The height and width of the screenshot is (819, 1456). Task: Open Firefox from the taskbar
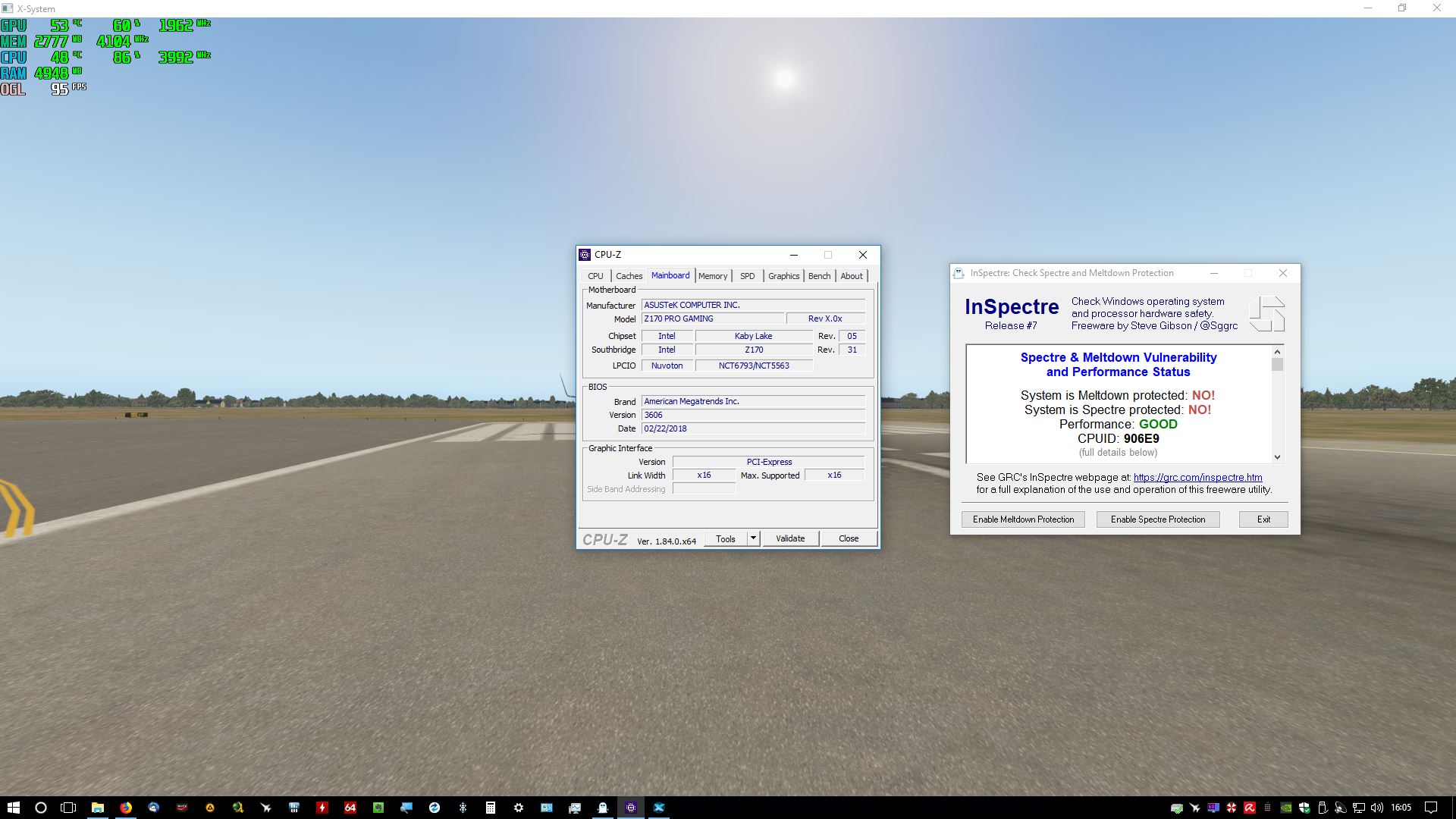coord(125,808)
